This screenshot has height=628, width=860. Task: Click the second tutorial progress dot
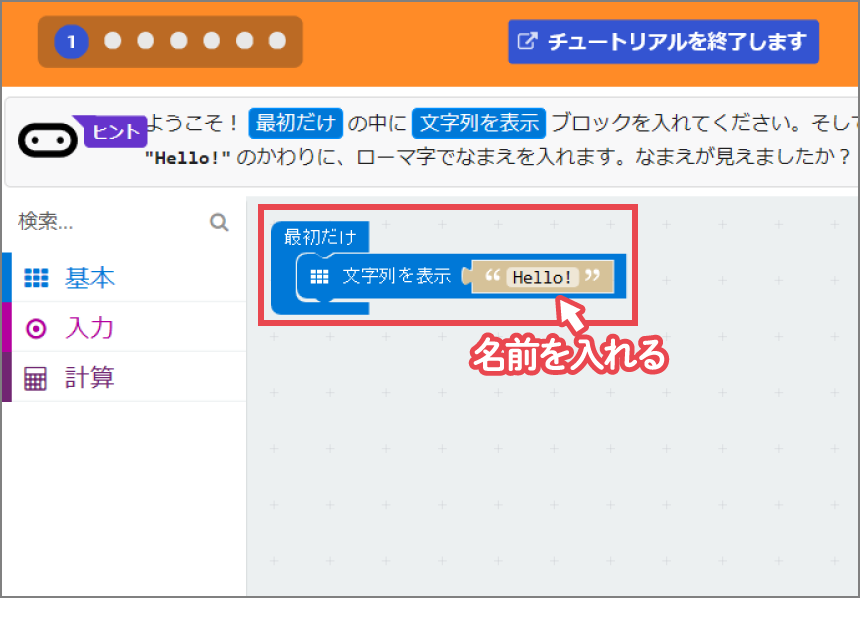tap(112, 41)
